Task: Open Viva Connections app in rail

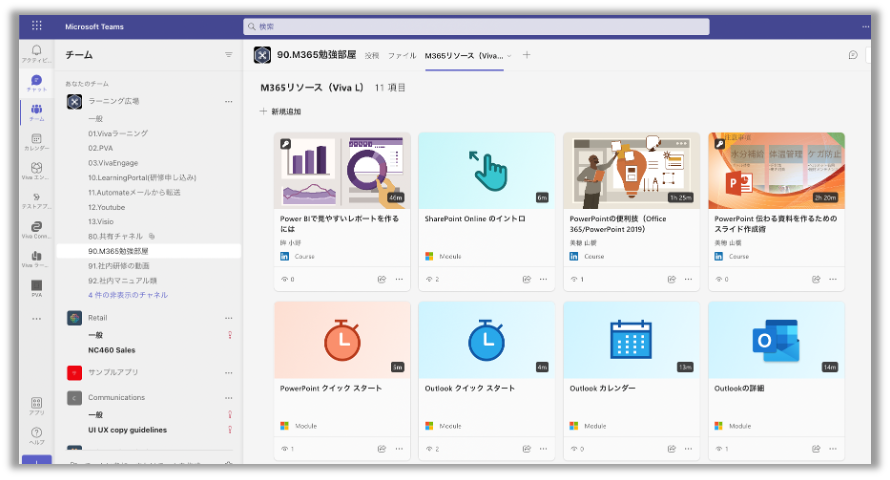Action: [36, 229]
